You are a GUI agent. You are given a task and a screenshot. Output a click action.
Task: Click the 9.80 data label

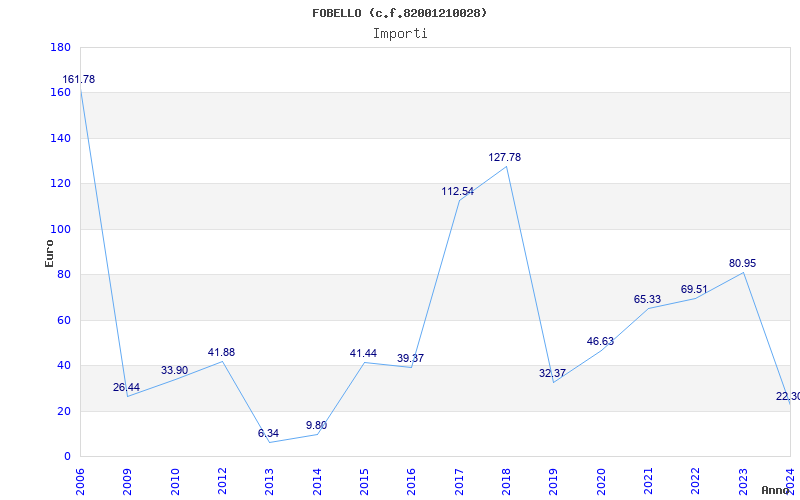(316, 426)
